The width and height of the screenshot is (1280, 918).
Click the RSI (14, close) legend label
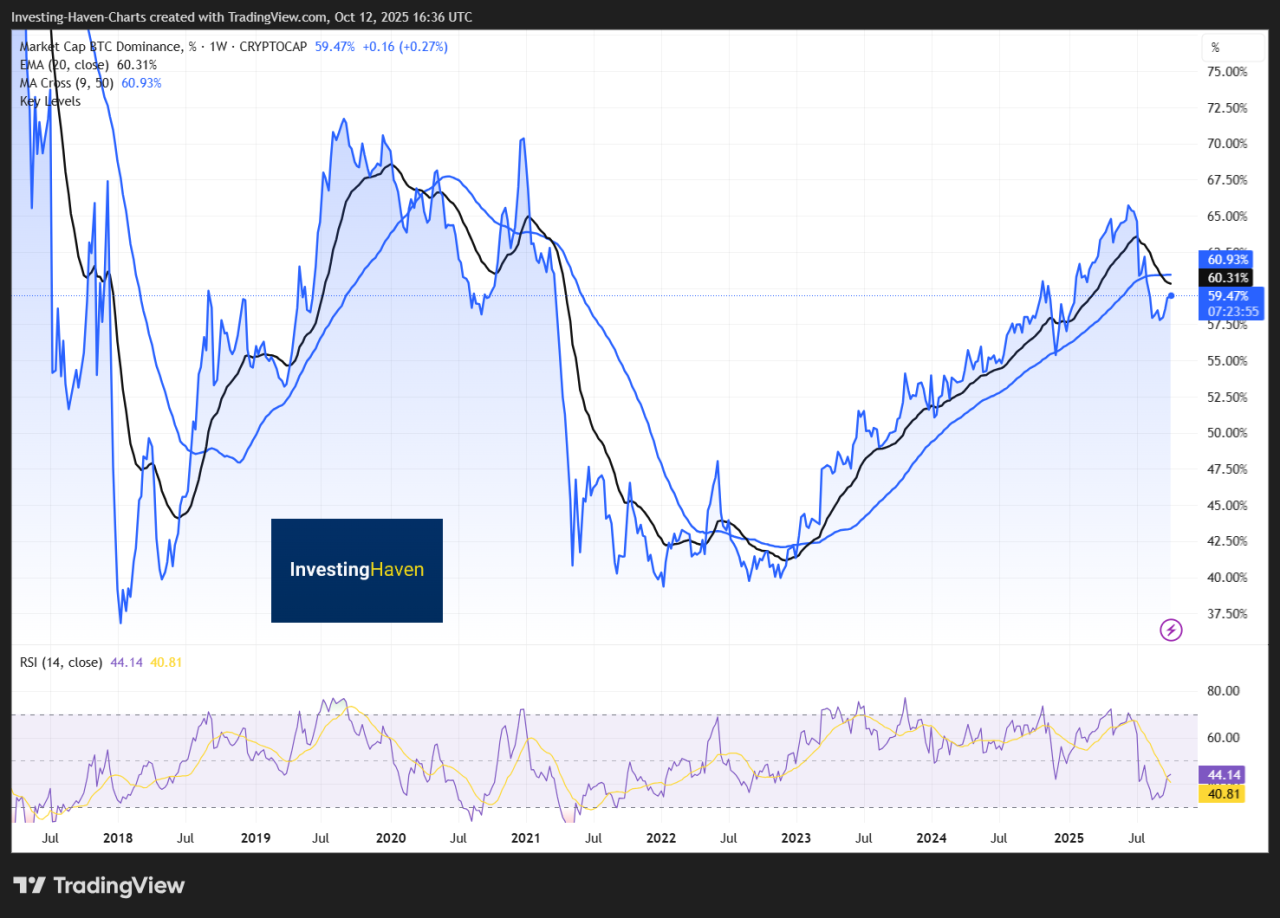(x=61, y=662)
